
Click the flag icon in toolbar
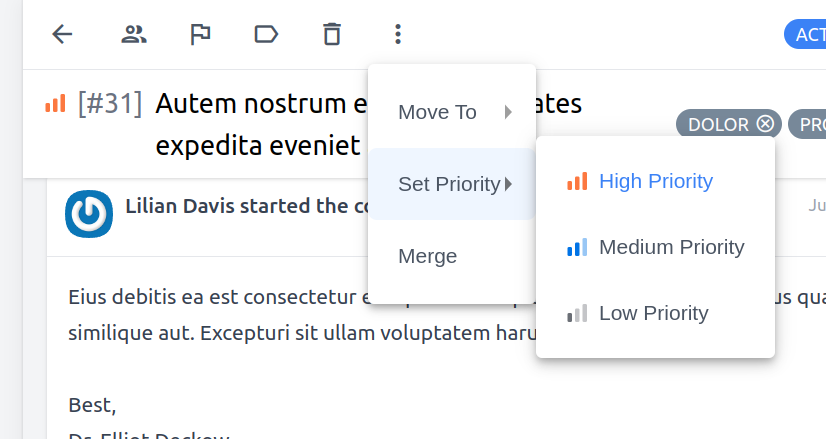(x=200, y=35)
